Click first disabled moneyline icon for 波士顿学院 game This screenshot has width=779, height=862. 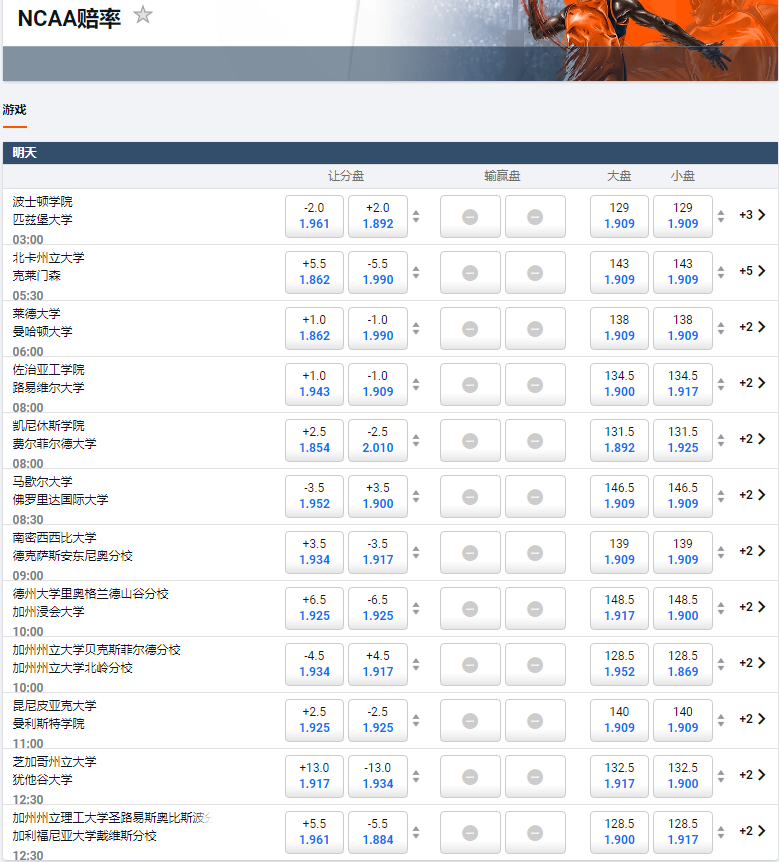point(470,217)
